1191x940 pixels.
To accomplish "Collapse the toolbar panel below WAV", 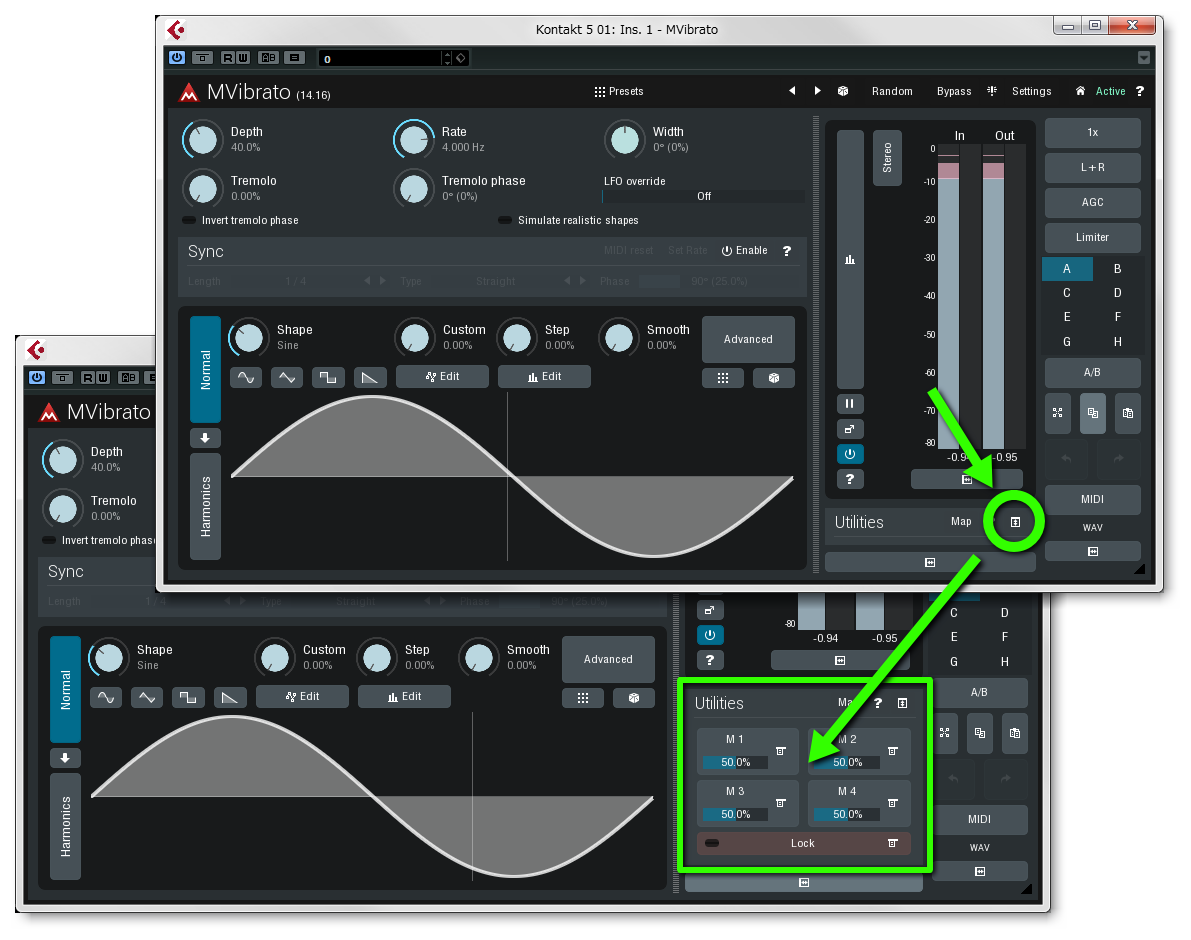I will point(1092,551).
